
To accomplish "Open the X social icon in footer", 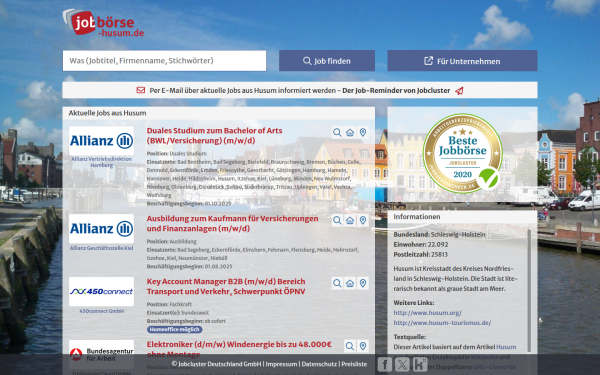I will [x=402, y=364].
